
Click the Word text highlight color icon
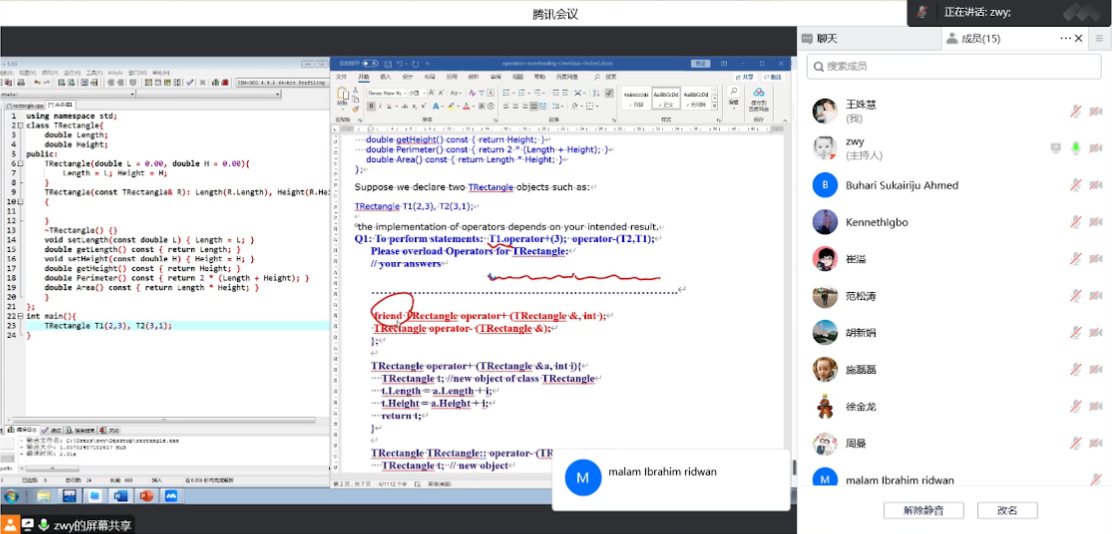(452, 106)
